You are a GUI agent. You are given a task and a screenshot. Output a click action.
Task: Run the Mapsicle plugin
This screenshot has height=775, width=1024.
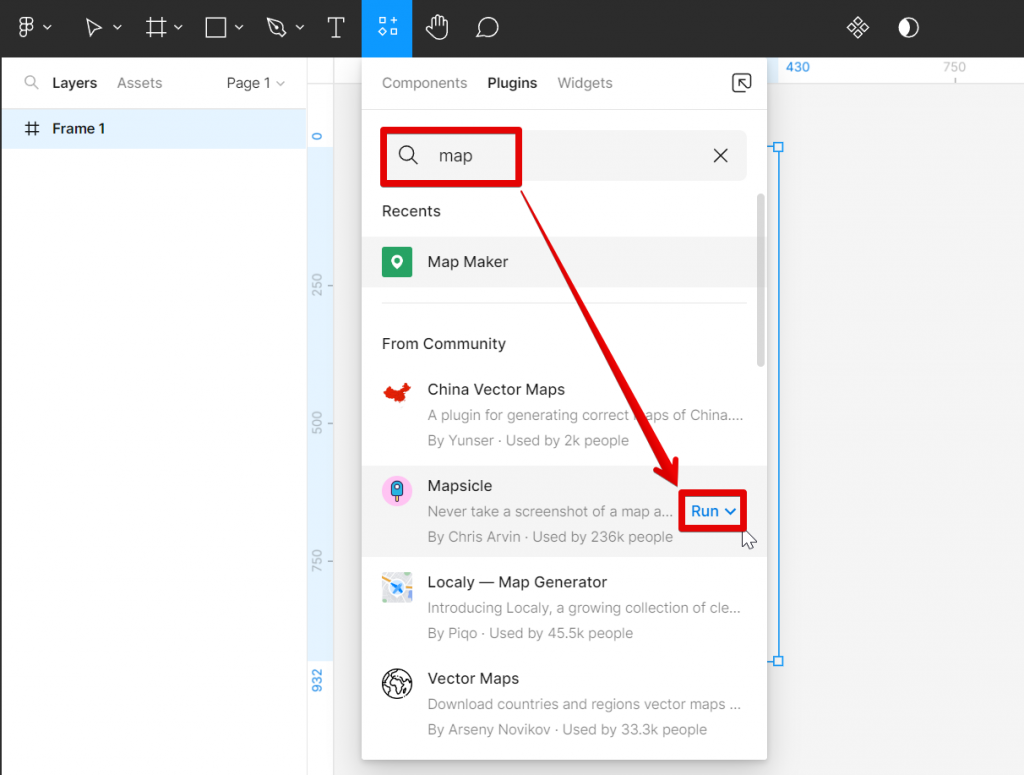[705, 510]
